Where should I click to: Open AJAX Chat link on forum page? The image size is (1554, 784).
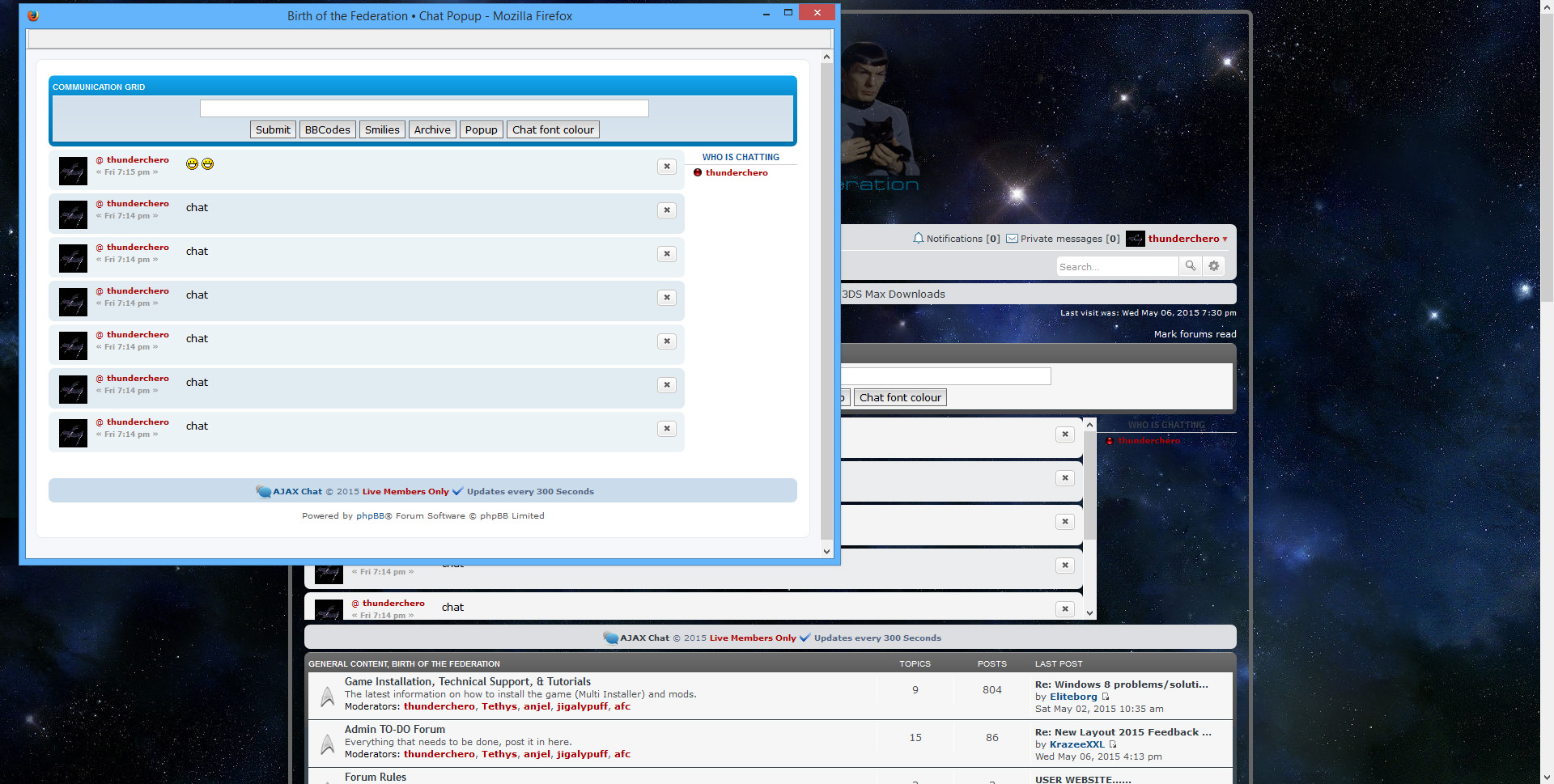coord(644,638)
